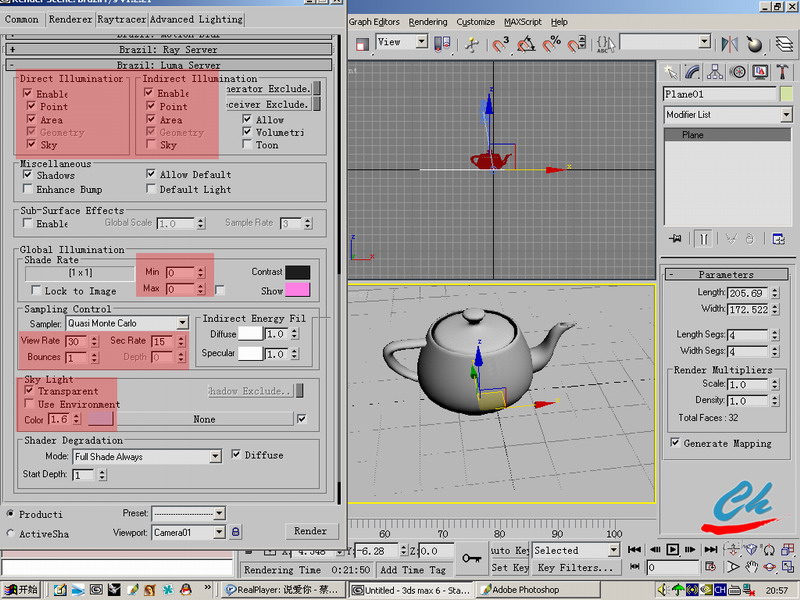Open the Motion command panel tab
This screenshot has height=600, width=800.
click(737, 72)
